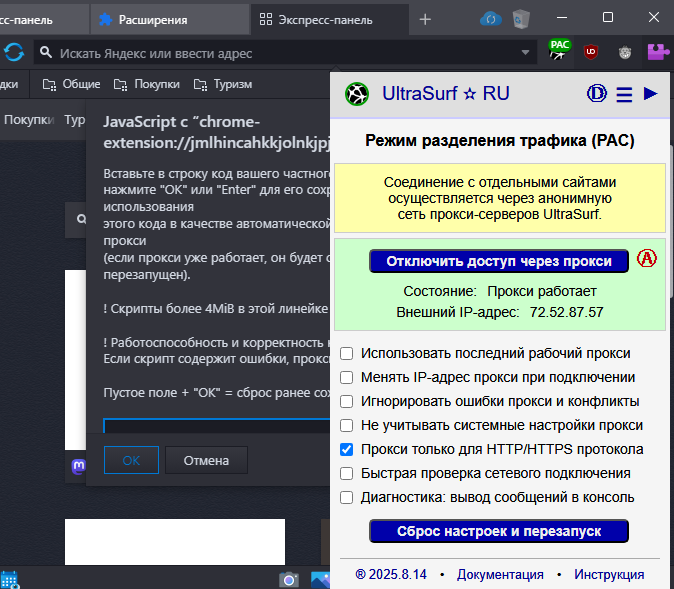The height and width of the screenshot is (589, 674).
Task: Focus the dialog's PAC code input field
Action: pyautogui.click(x=217, y=426)
